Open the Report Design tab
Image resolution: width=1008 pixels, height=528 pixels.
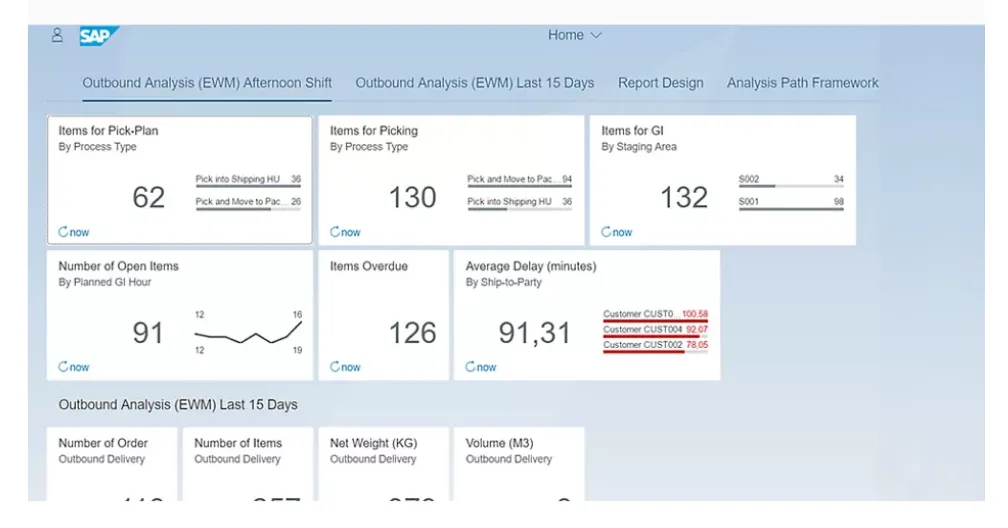click(x=660, y=83)
